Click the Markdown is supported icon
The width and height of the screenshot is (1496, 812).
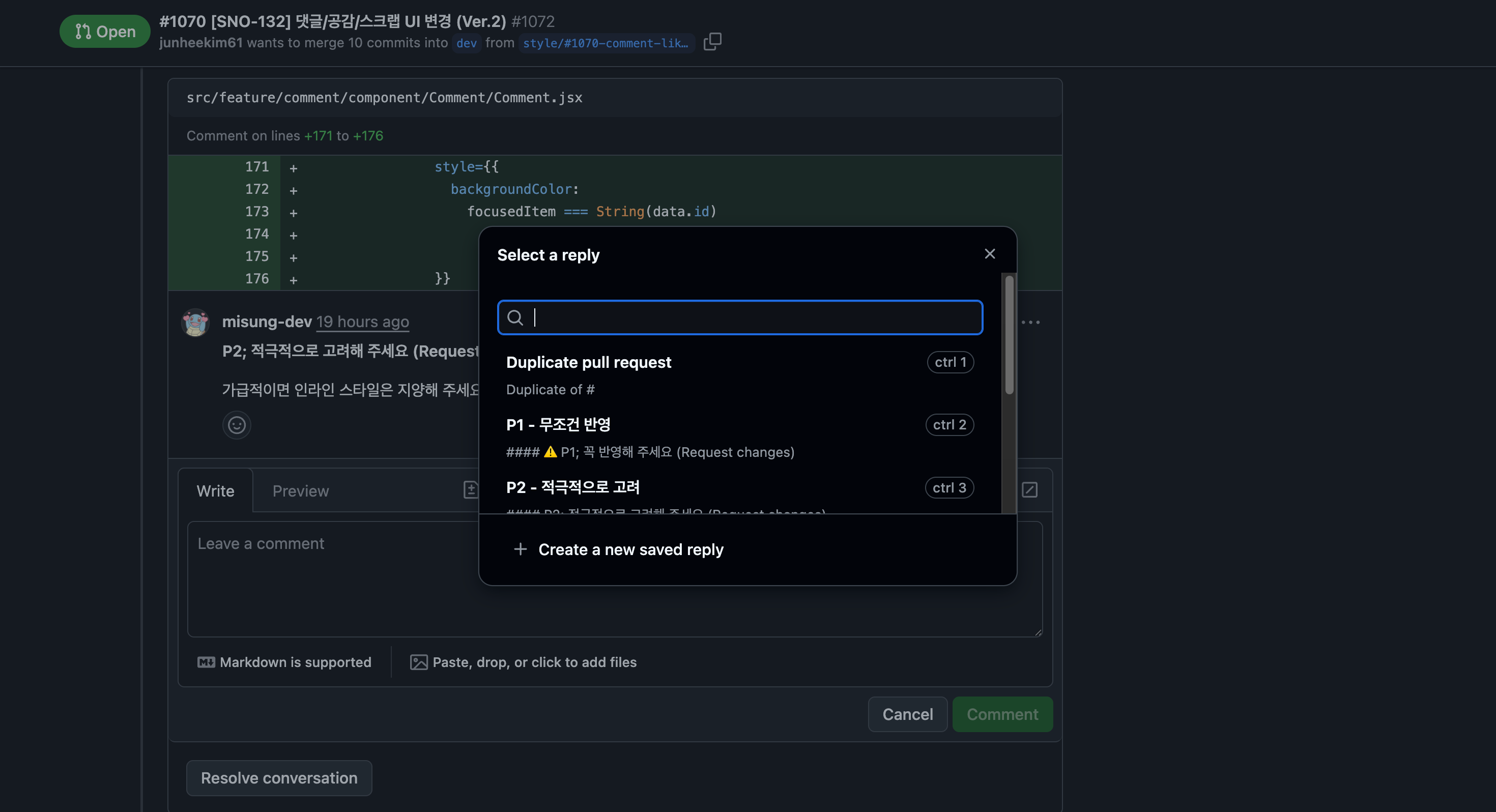click(x=206, y=662)
